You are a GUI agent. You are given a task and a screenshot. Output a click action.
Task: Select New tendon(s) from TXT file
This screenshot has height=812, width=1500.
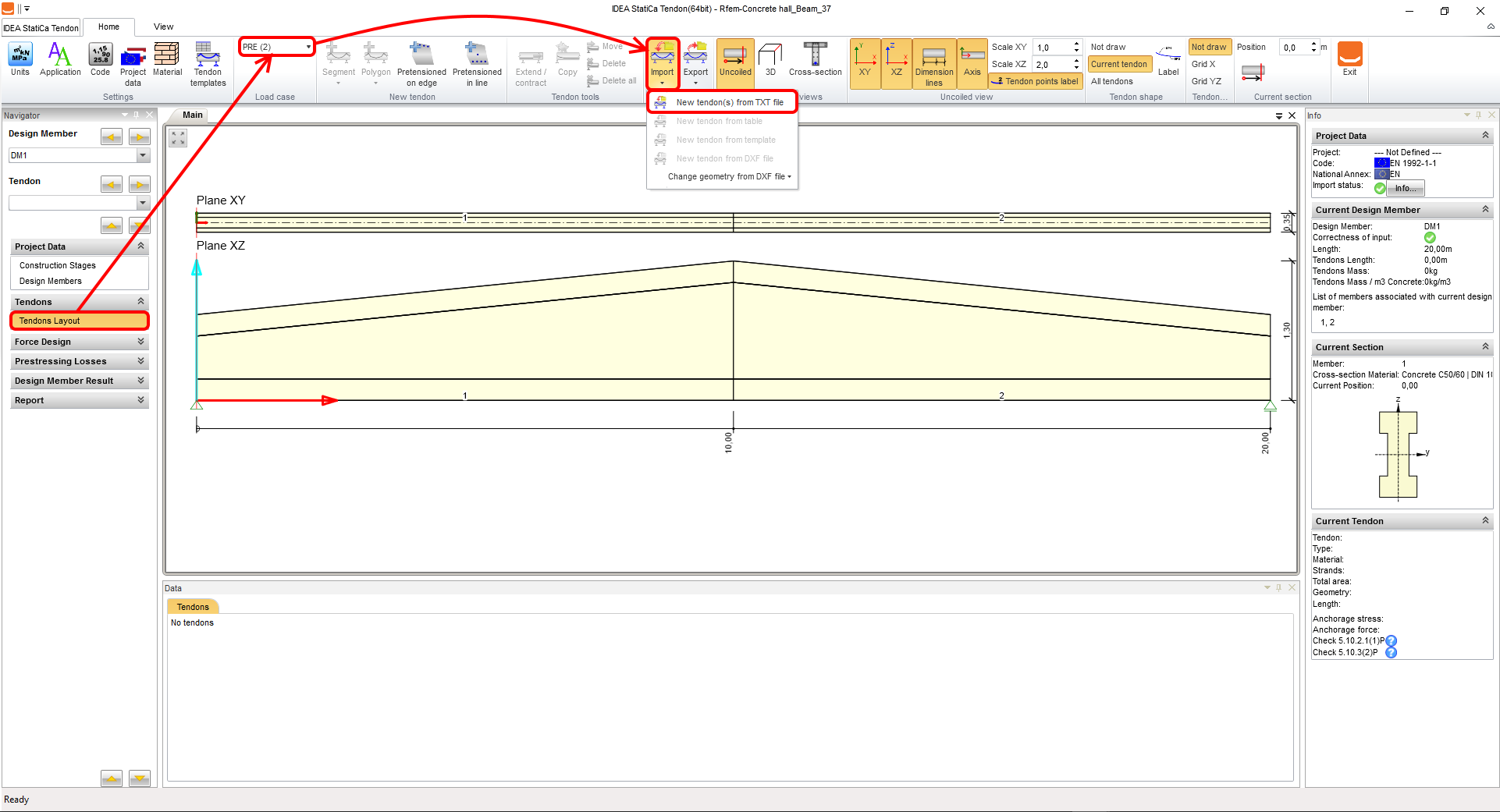point(729,102)
